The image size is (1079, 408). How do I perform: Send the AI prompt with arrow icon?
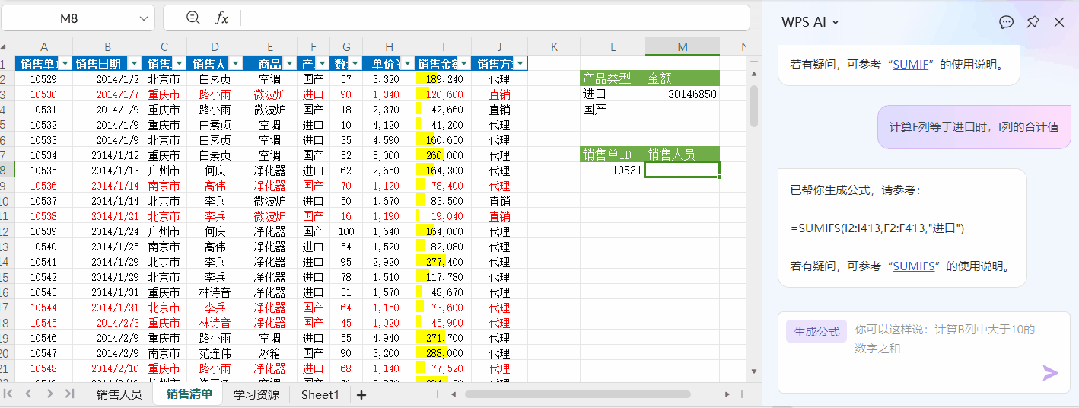[1049, 373]
